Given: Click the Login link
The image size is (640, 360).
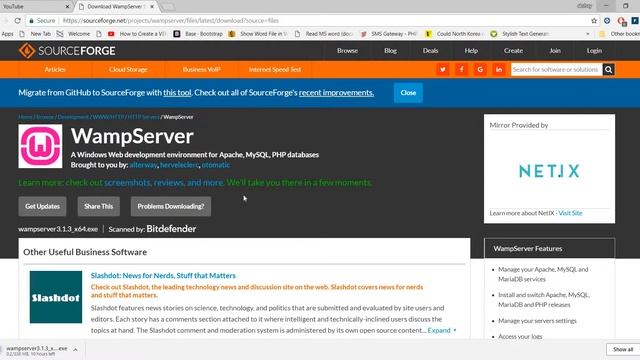Looking at the screenshot, I should [x=594, y=51].
